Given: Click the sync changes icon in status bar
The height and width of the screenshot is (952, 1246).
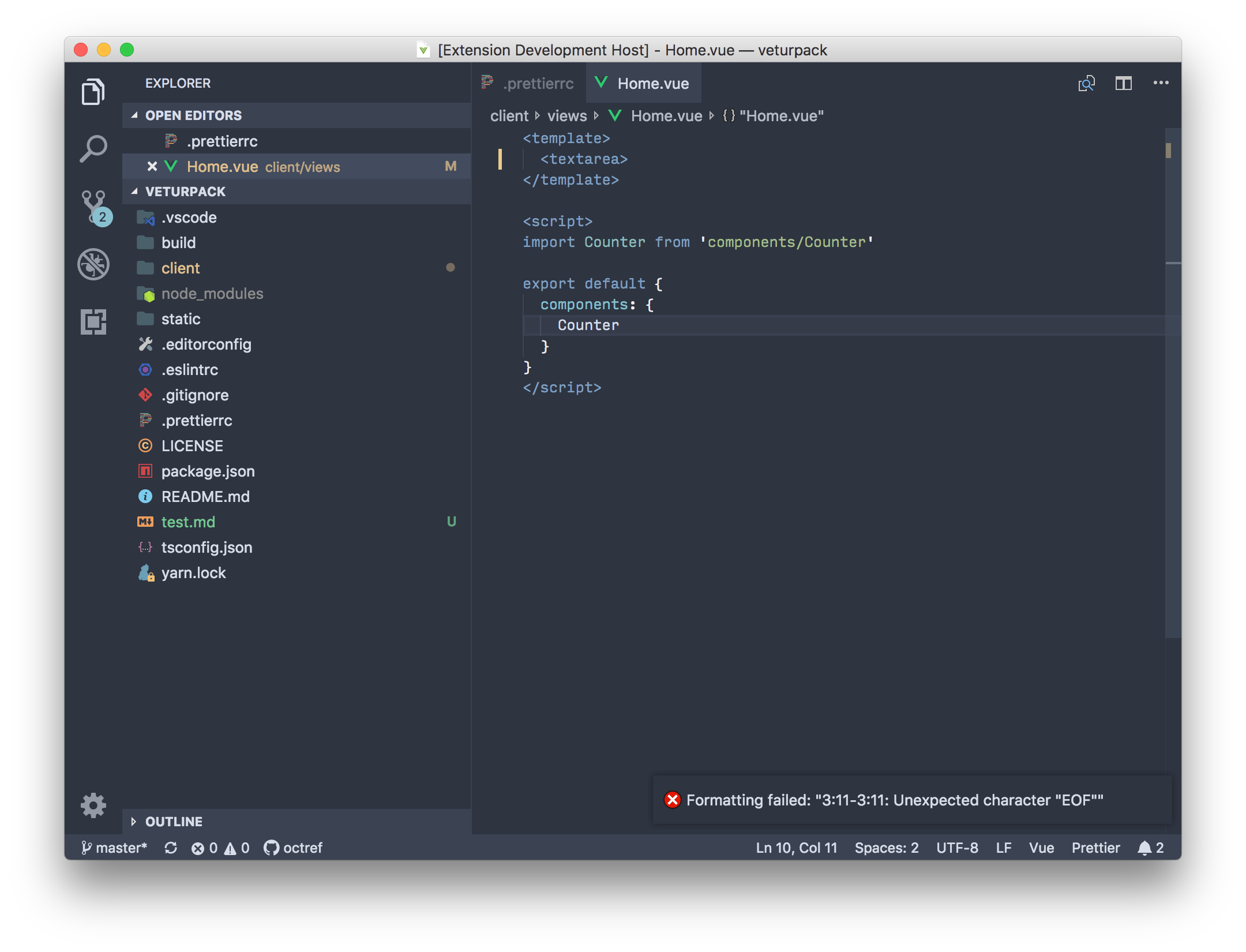Looking at the screenshot, I should tap(171, 848).
